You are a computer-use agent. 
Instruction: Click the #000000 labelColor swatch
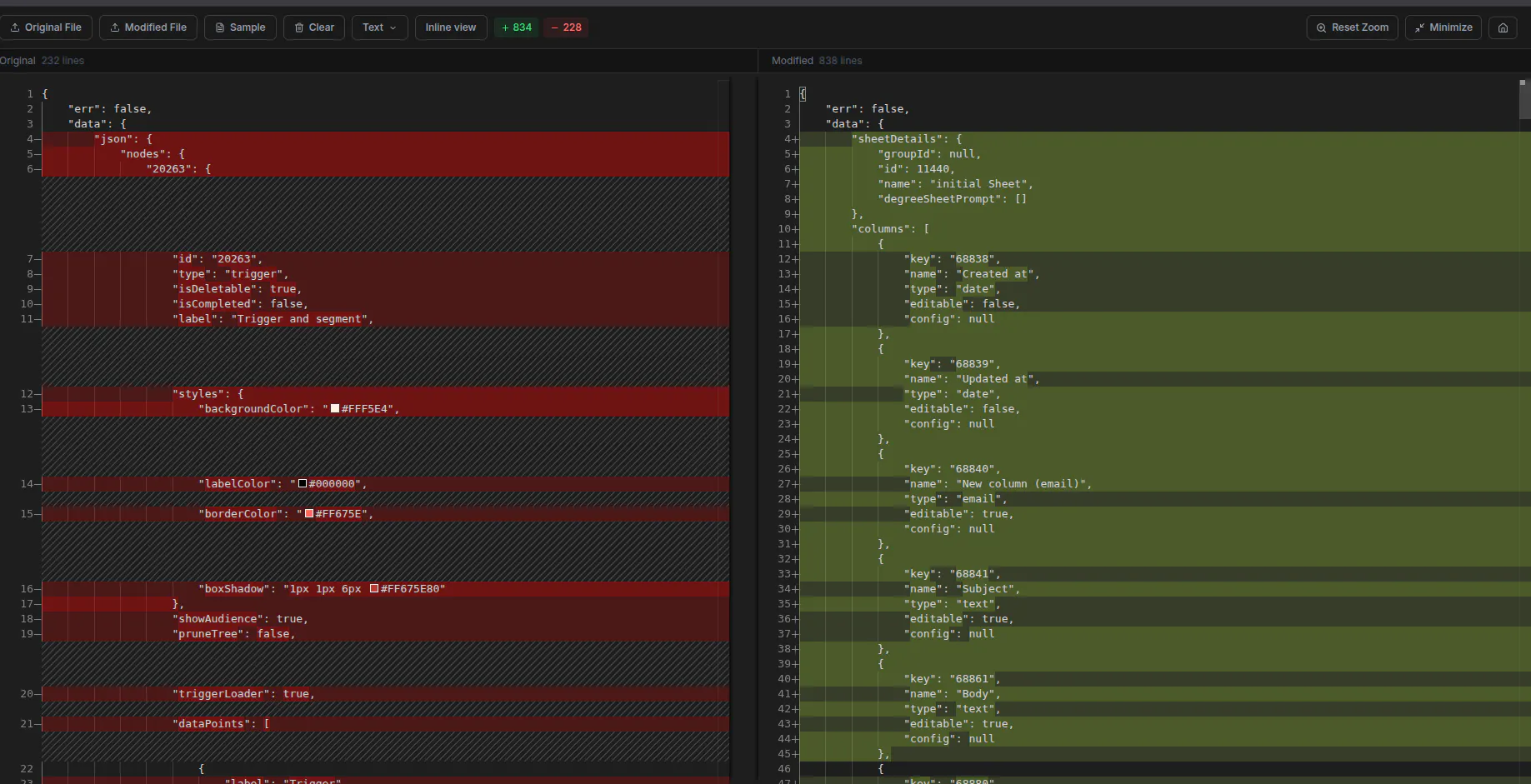(x=303, y=483)
